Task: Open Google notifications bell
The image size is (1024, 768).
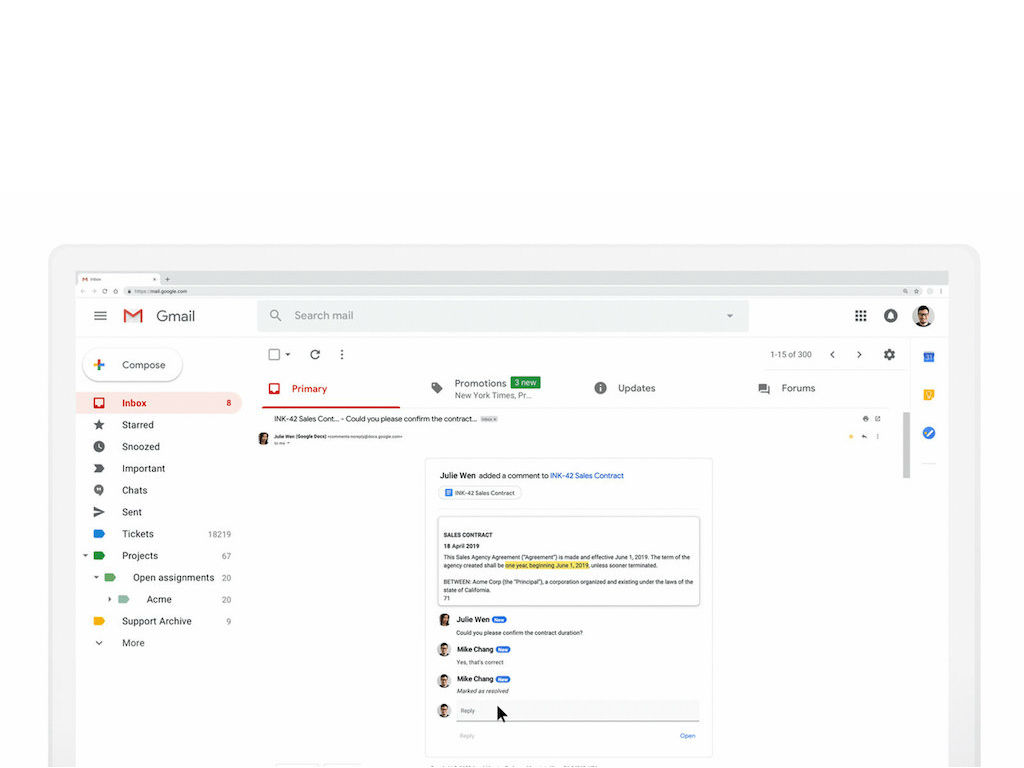Action: pos(890,315)
